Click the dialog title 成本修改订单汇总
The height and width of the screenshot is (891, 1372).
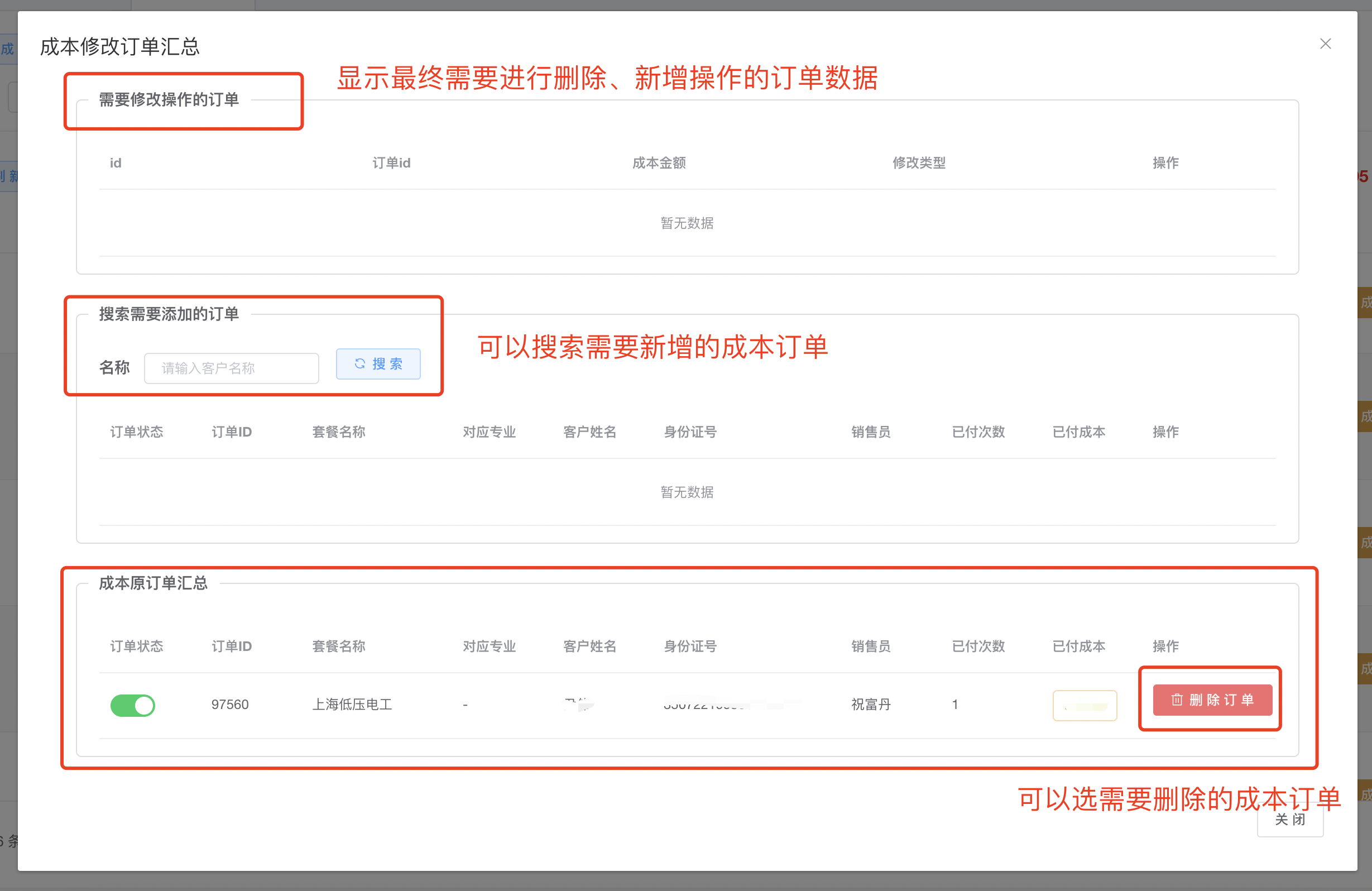pos(120,46)
